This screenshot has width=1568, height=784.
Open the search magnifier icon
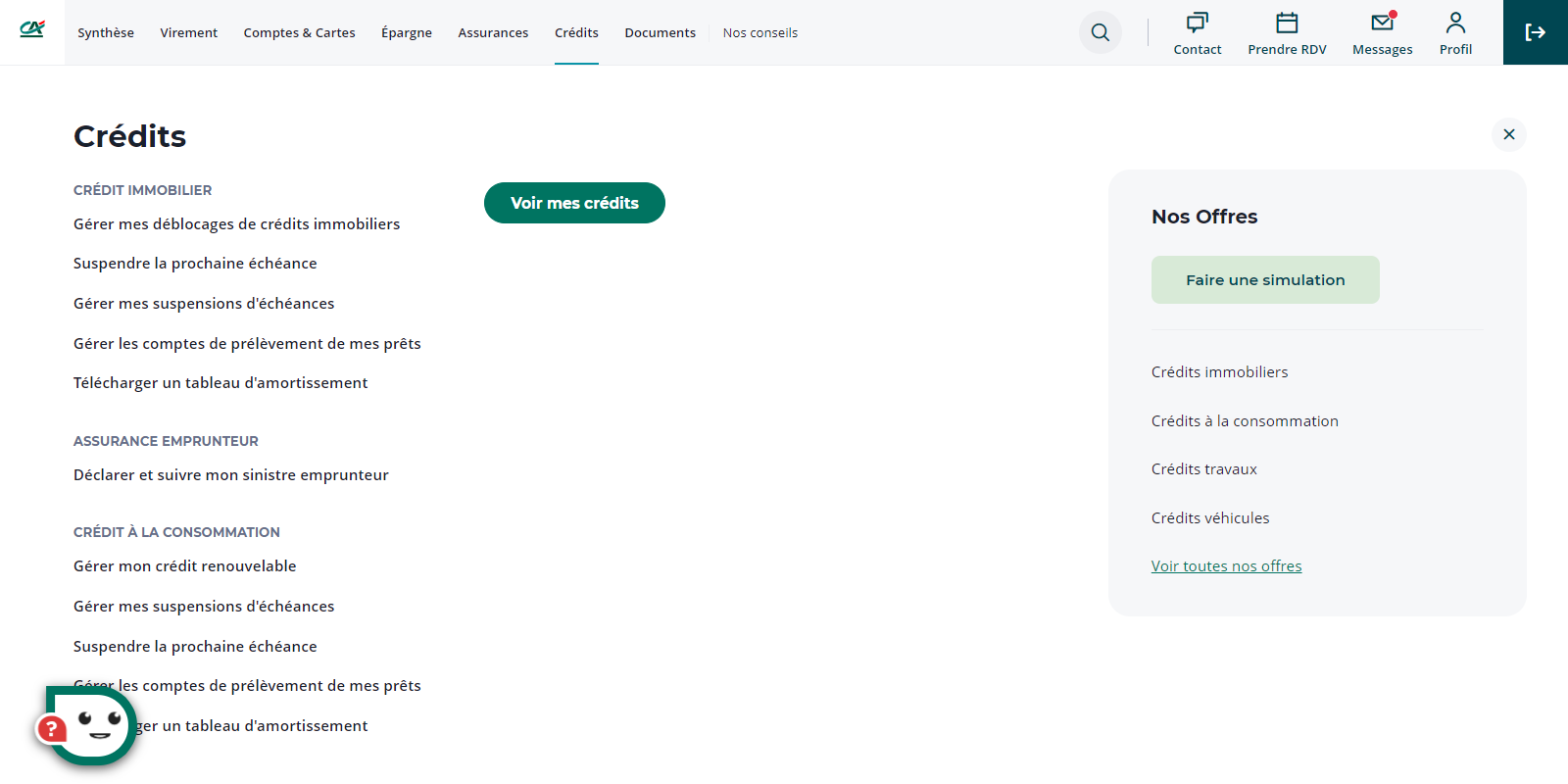pos(1101,32)
